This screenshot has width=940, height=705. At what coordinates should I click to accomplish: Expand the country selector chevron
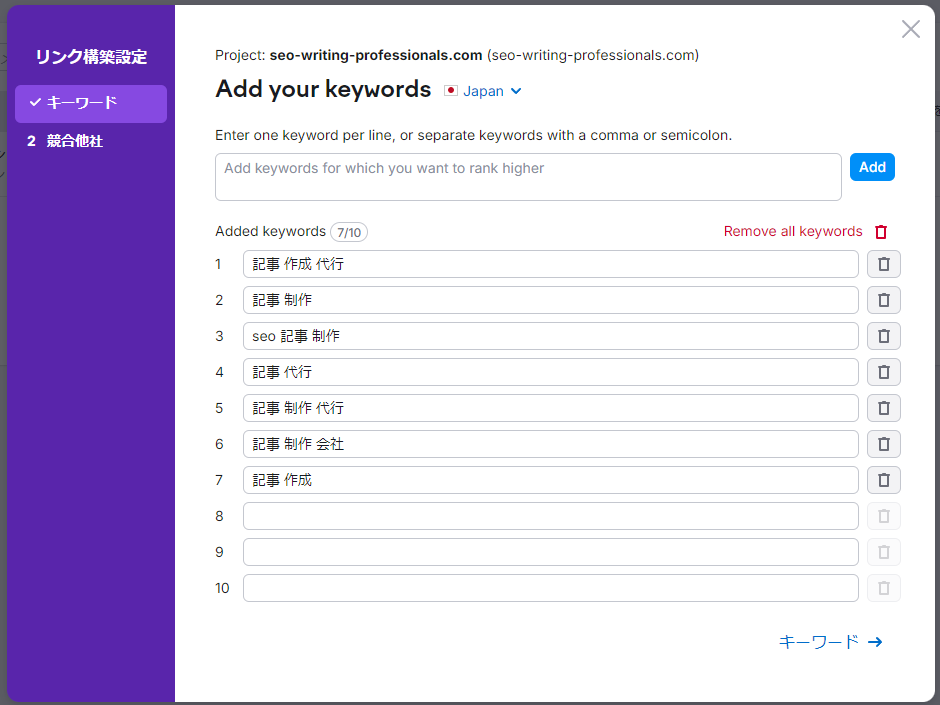pyautogui.click(x=517, y=91)
